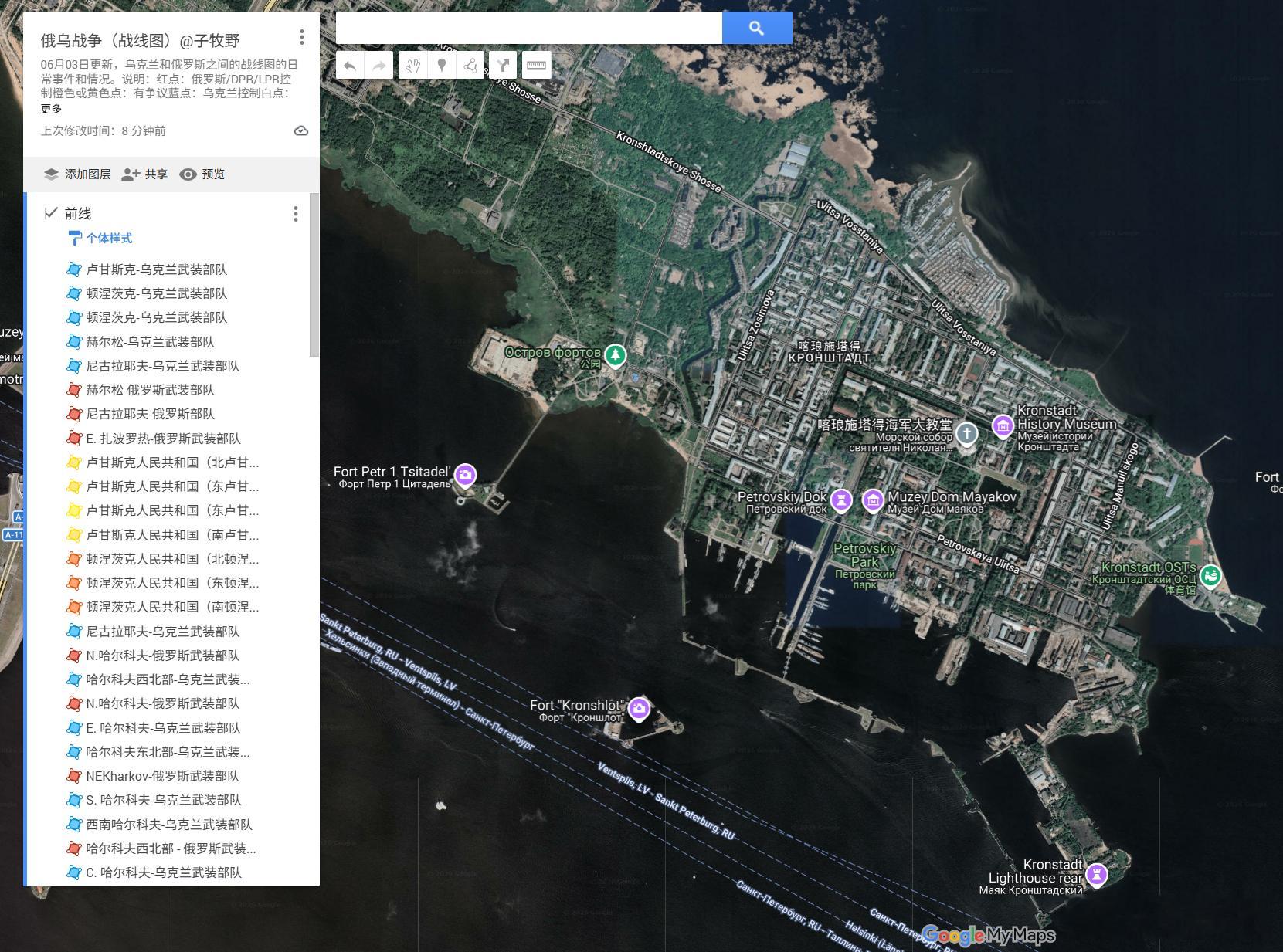1283x952 pixels.
Task: Click polygon icon beside 哈尔科夫东北部-乌克兰武装…
Action: point(74,752)
